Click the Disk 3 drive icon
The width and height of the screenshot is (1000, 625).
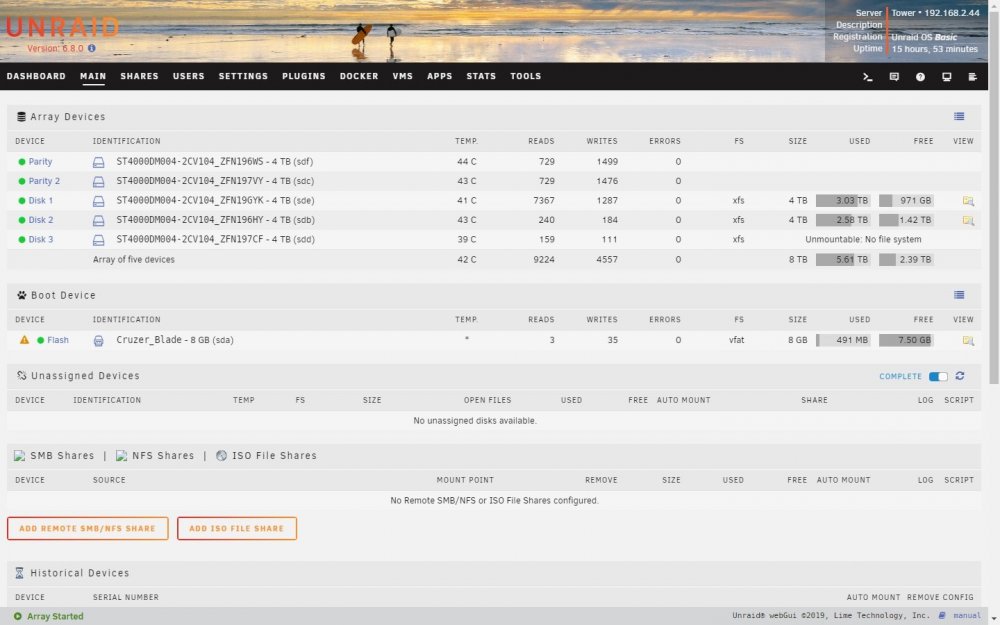click(x=98, y=240)
